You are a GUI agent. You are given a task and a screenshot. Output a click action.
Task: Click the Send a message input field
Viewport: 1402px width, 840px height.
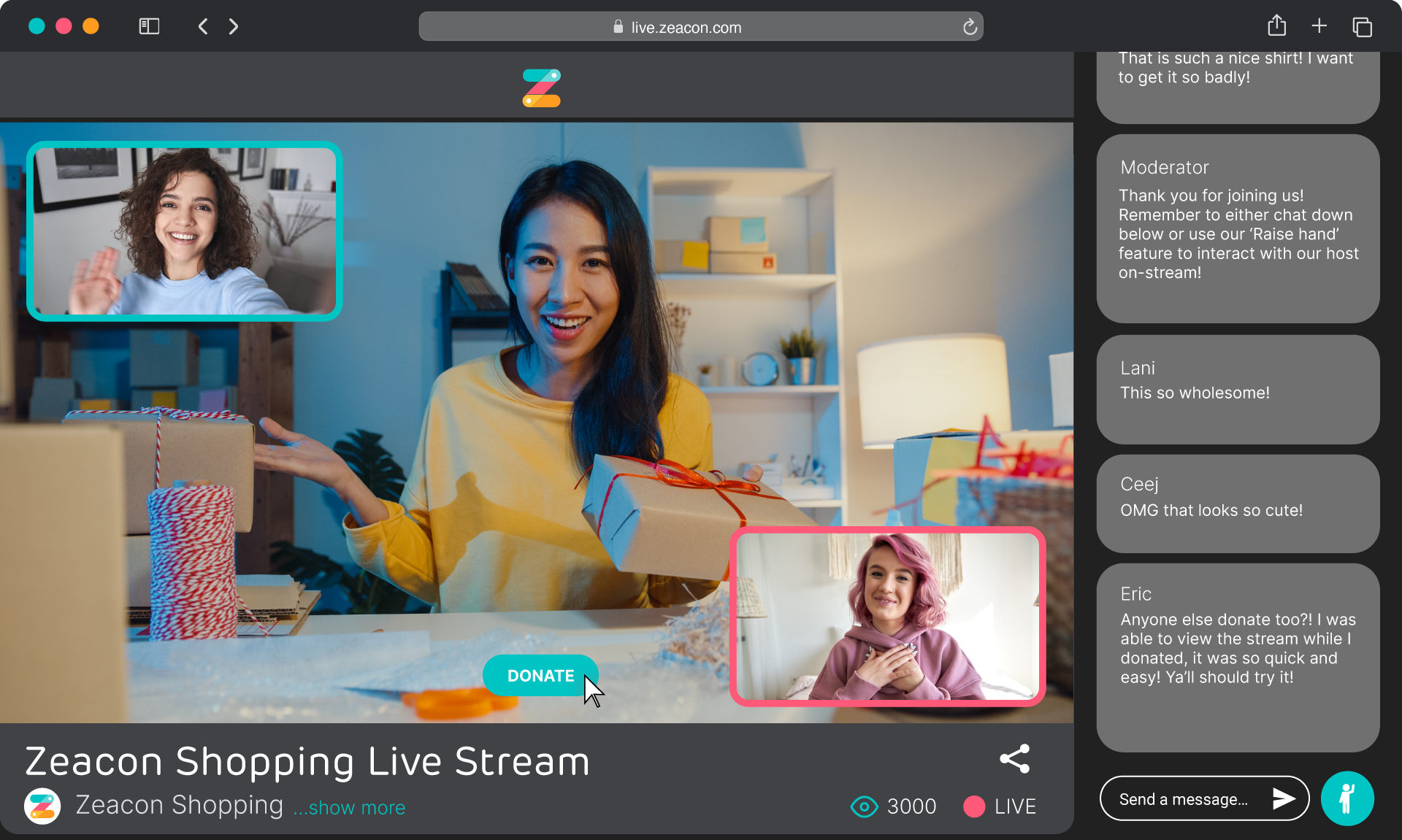[1183, 798]
